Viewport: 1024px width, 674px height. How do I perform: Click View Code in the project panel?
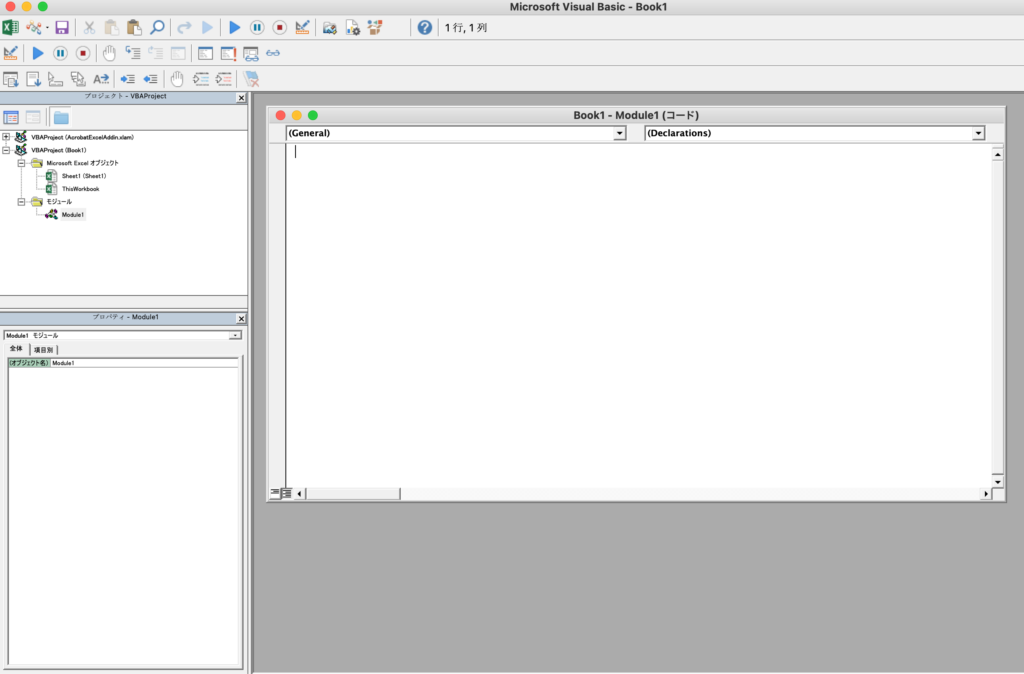click(11, 118)
